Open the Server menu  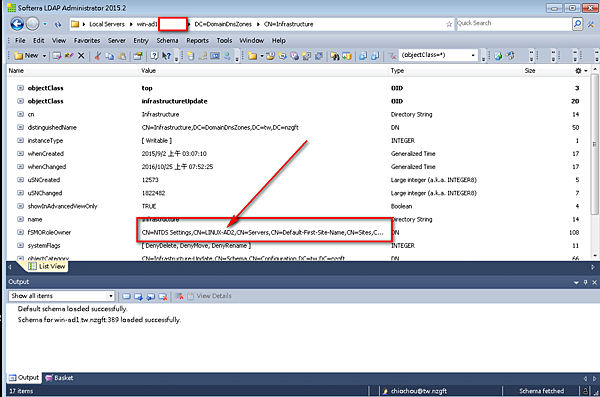[116, 40]
